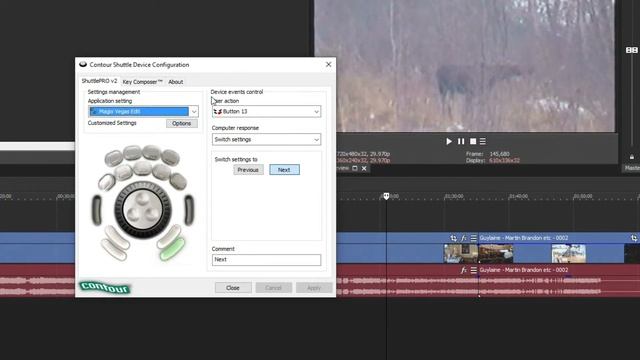Open the hamburger menu beside the Stop button

coord(483,141)
